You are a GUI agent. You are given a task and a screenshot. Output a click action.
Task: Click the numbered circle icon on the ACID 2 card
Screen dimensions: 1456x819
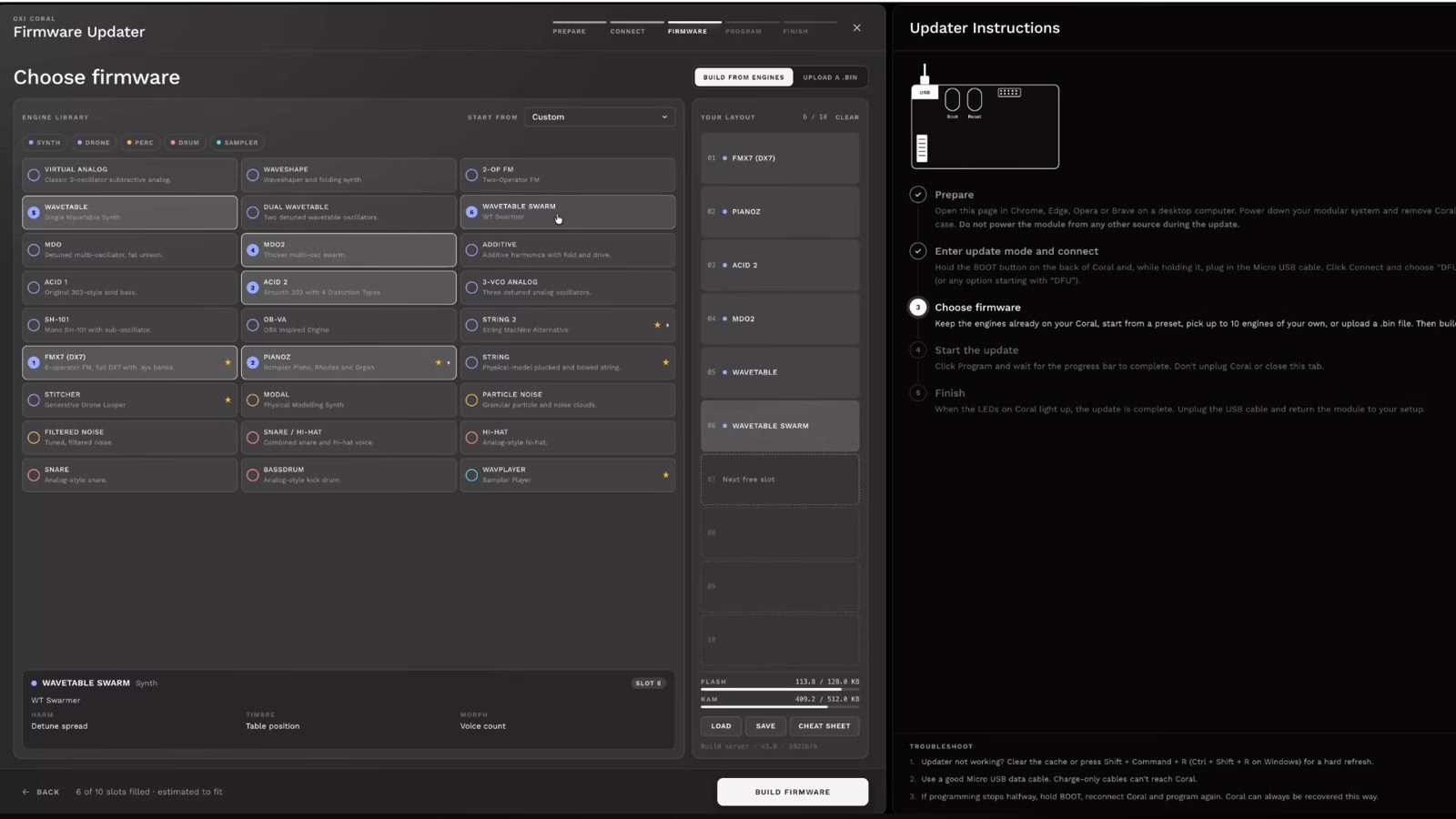tap(253, 288)
